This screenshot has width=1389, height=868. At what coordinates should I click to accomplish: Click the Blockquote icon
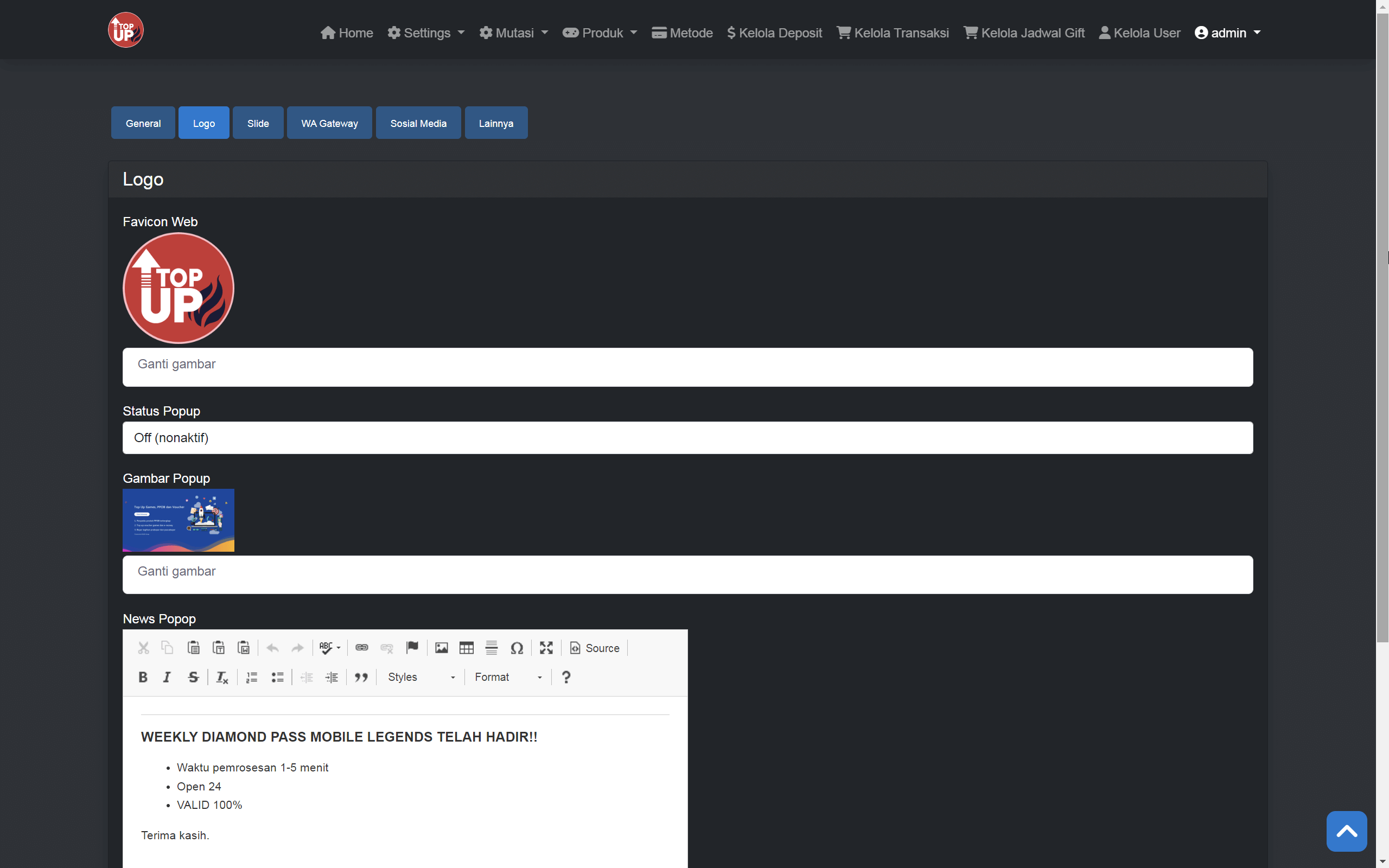pyautogui.click(x=361, y=677)
